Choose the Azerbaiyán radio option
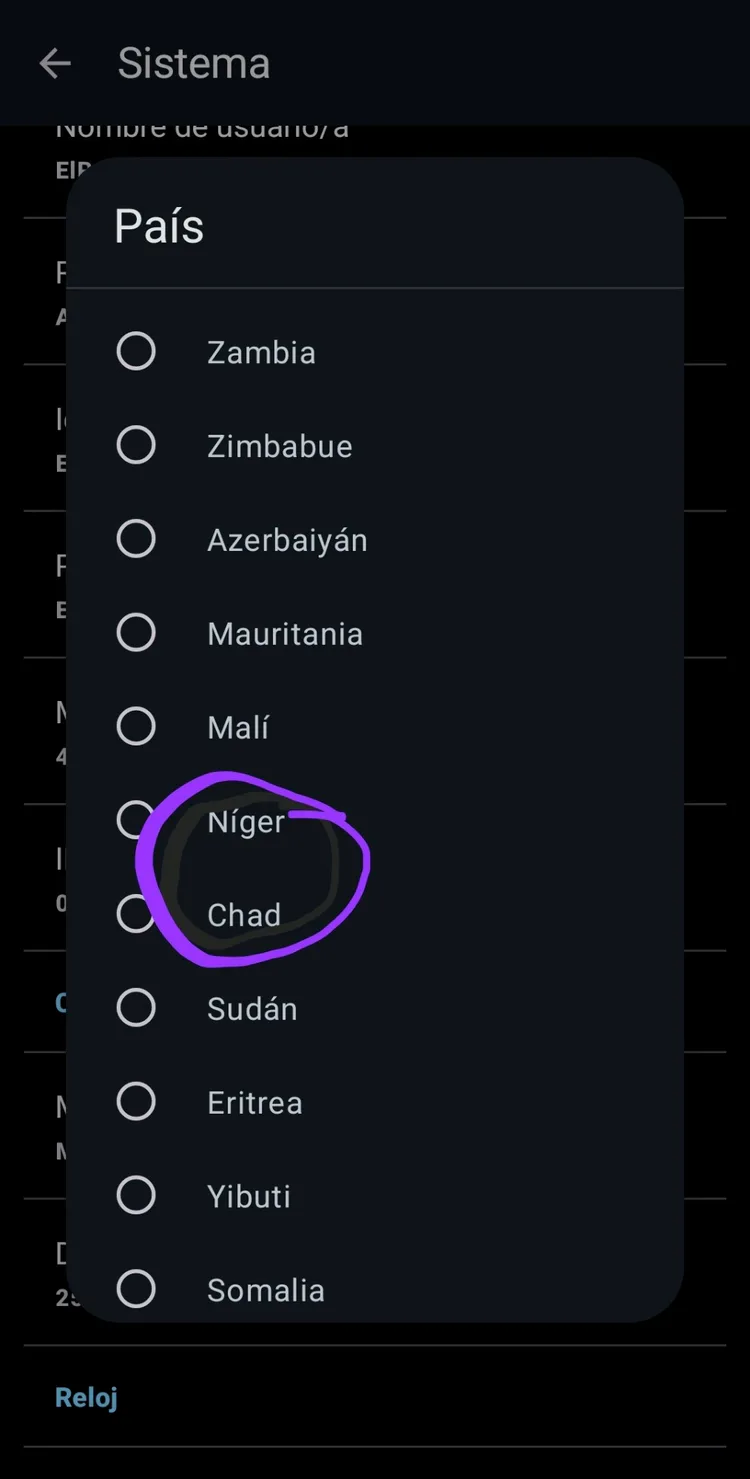The image size is (750, 1479). (136, 539)
